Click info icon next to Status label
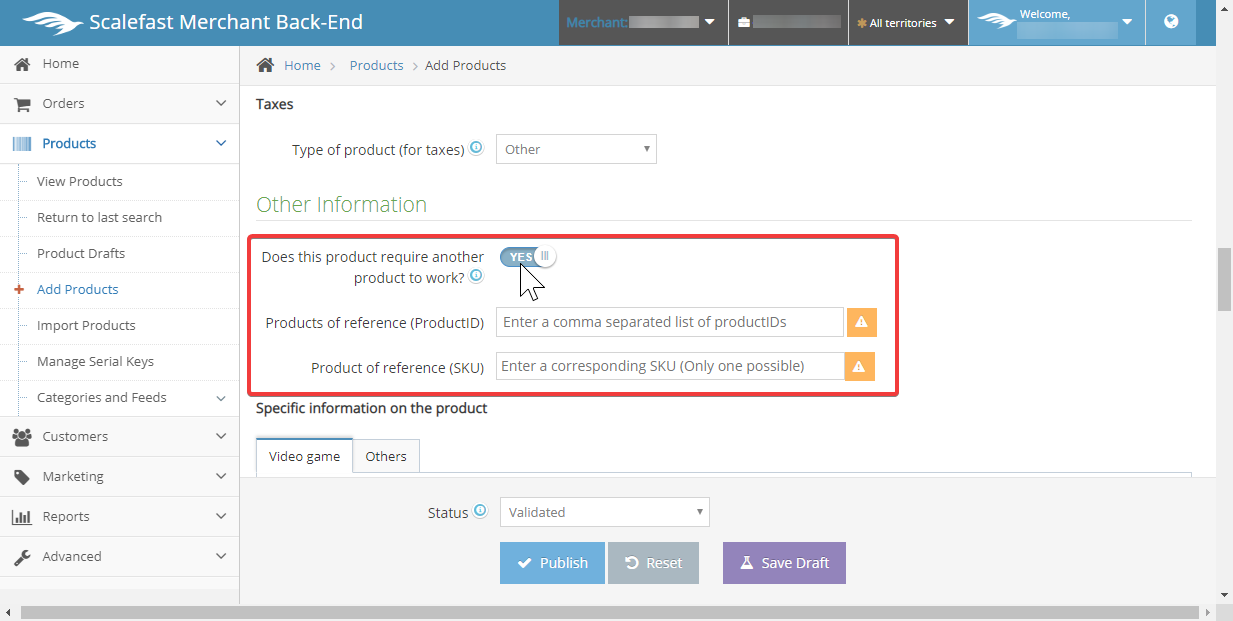1233x621 pixels. click(480, 511)
